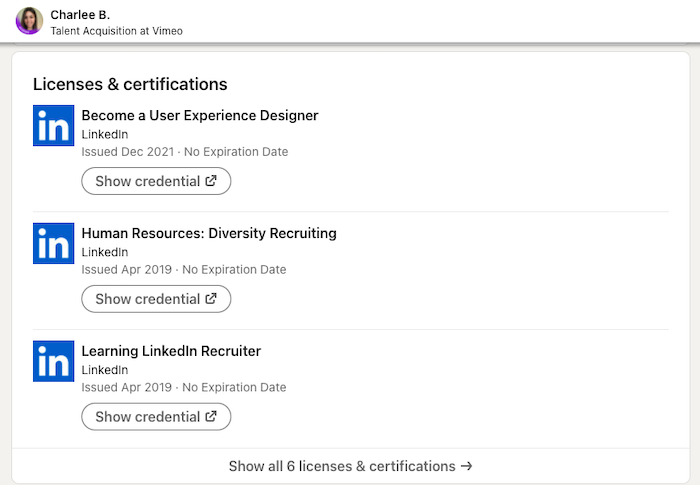Show credential for Learning LinkedIn Recruiter
This screenshot has height=485, width=700.
(155, 417)
